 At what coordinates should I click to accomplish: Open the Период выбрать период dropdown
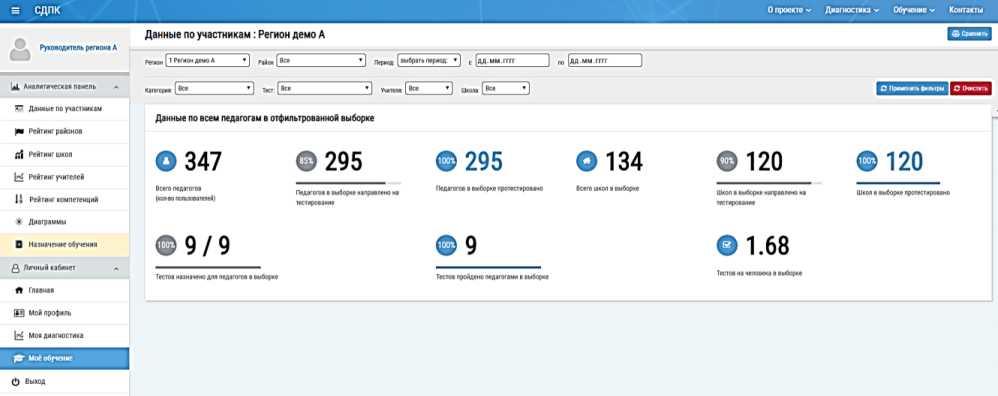[428, 60]
